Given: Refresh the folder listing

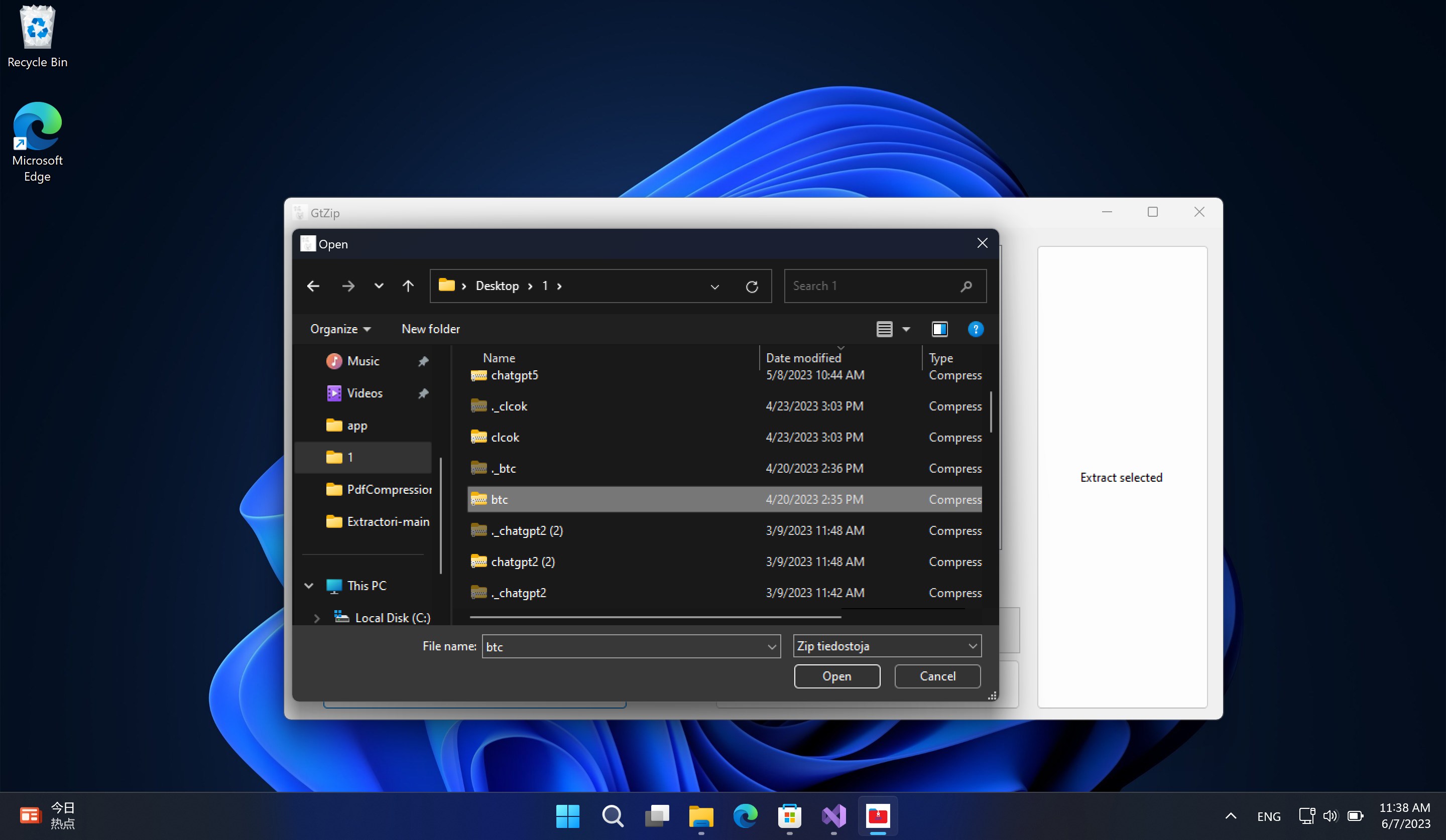Looking at the screenshot, I should point(752,286).
